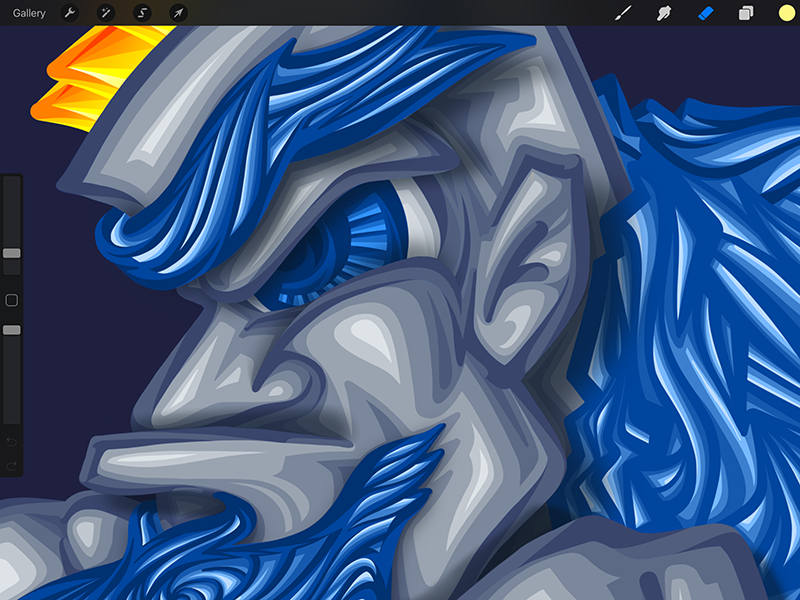Open the yellow active color swatch
The height and width of the screenshot is (600, 800).
787,13
